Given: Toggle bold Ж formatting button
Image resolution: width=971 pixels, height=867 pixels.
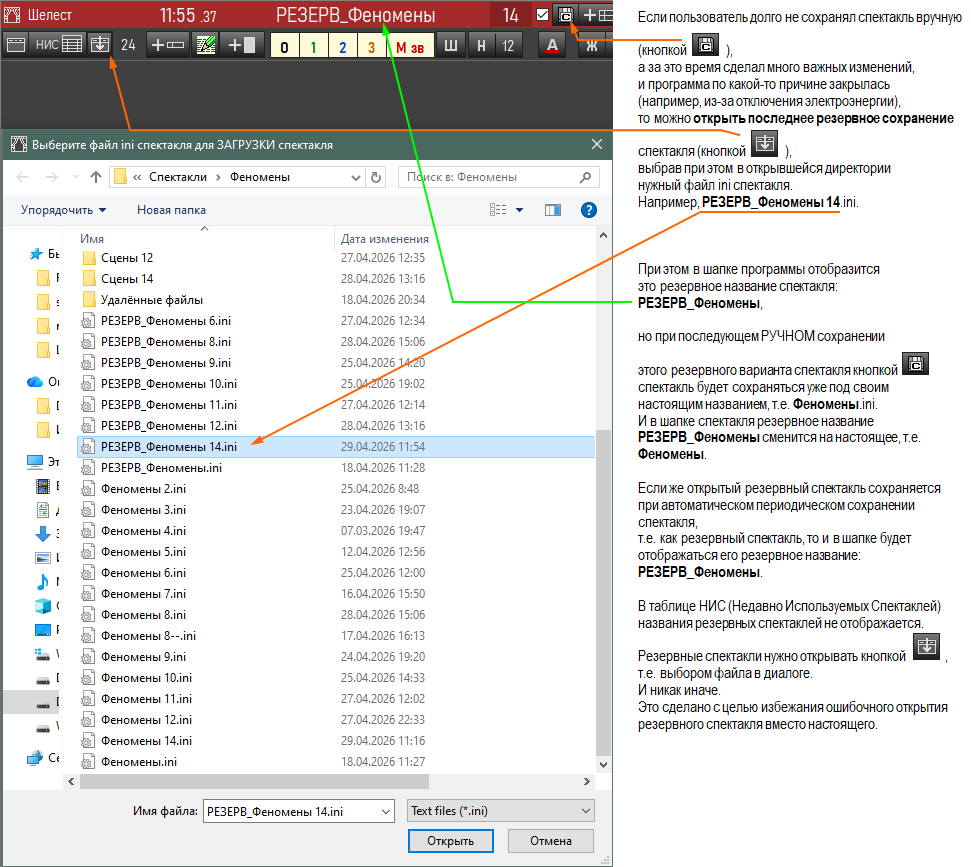Looking at the screenshot, I should click(x=591, y=46).
